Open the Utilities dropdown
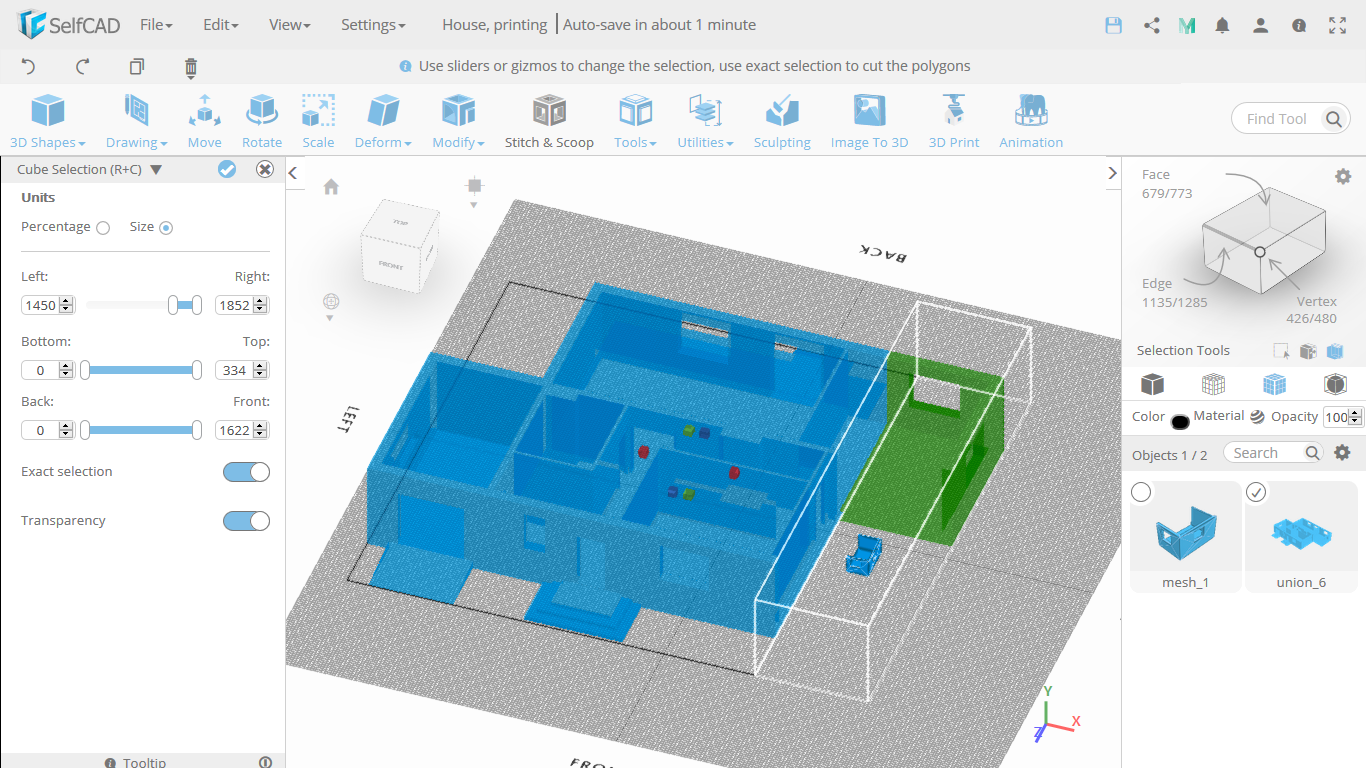This screenshot has height=768, width=1366. click(x=705, y=121)
